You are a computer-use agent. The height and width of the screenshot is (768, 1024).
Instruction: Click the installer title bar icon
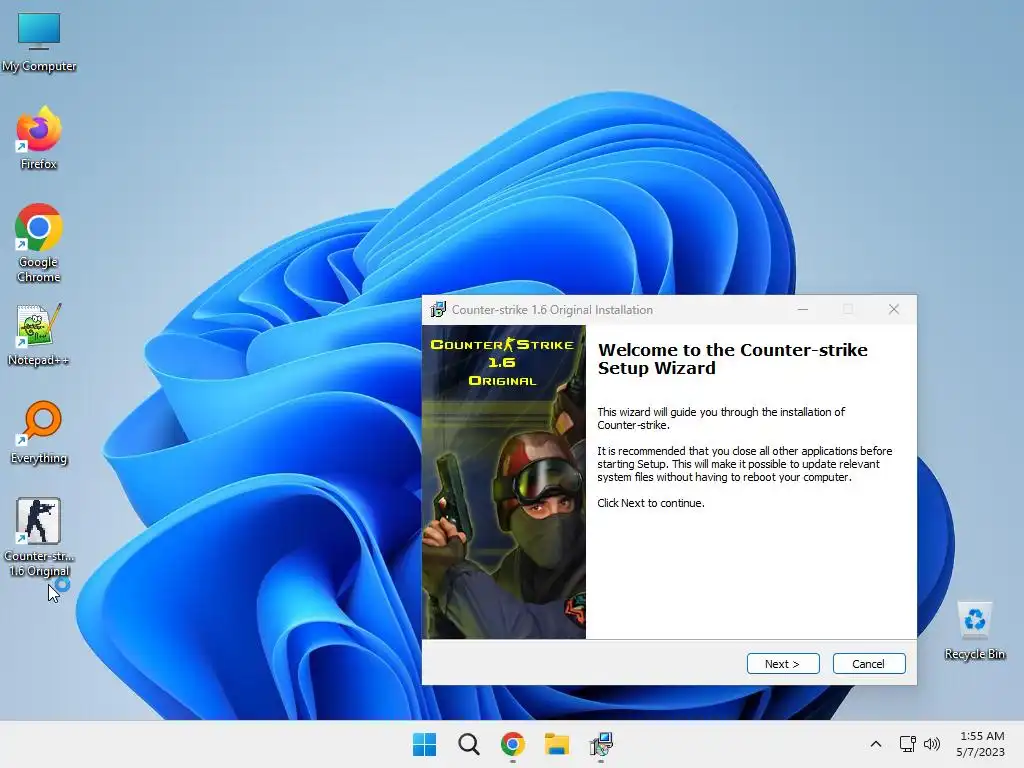(x=438, y=310)
